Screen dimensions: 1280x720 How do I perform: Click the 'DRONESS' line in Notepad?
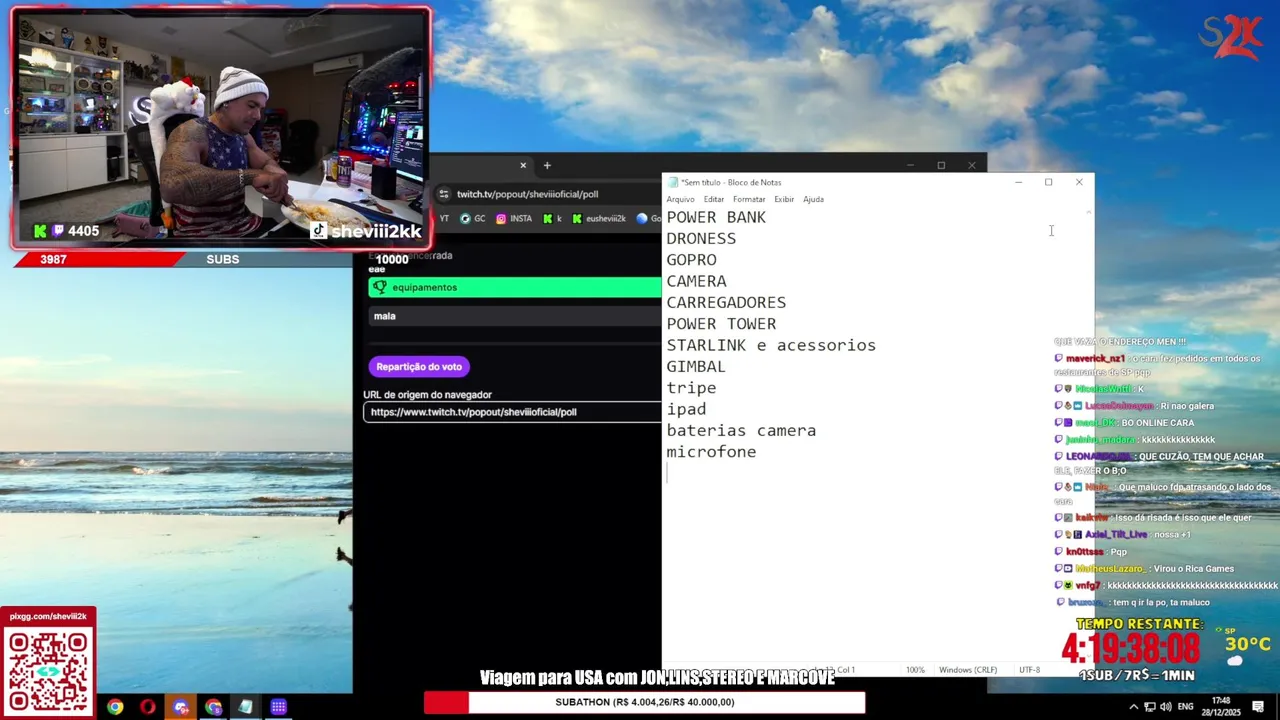coord(701,238)
